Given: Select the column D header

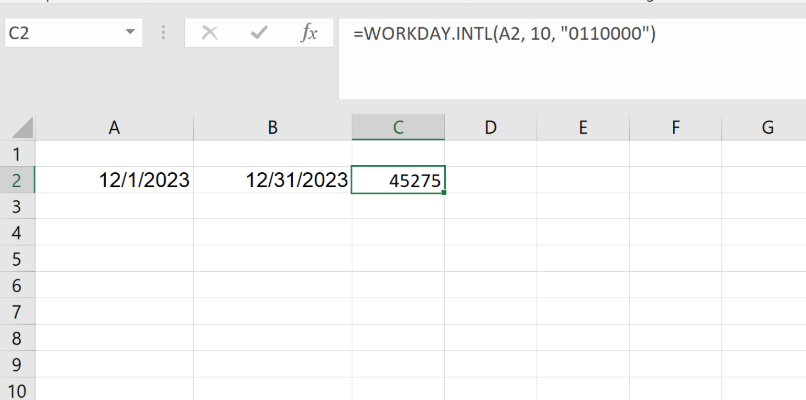Looking at the screenshot, I should [x=490, y=127].
